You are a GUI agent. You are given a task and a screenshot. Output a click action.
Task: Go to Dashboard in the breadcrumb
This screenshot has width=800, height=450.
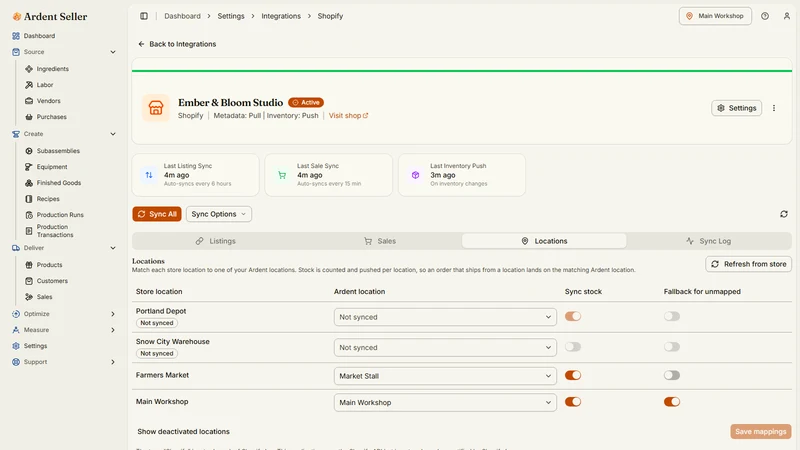[x=182, y=16]
